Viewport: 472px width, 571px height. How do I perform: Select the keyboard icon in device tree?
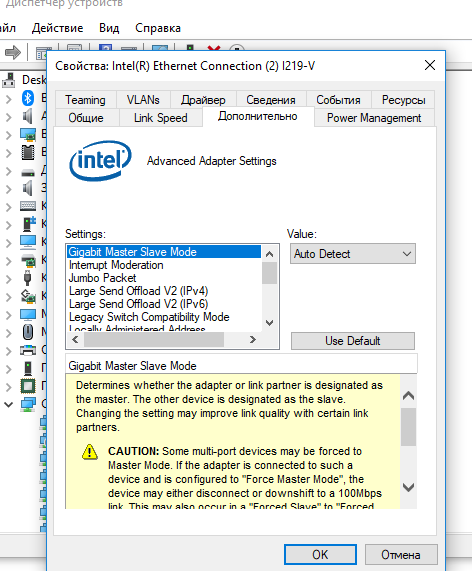[28, 206]
